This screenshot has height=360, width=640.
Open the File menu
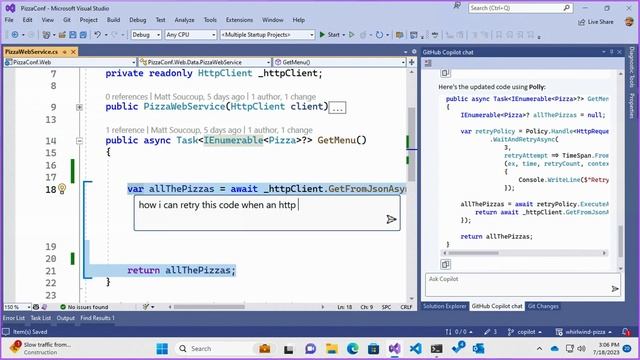tap(9, 20)
